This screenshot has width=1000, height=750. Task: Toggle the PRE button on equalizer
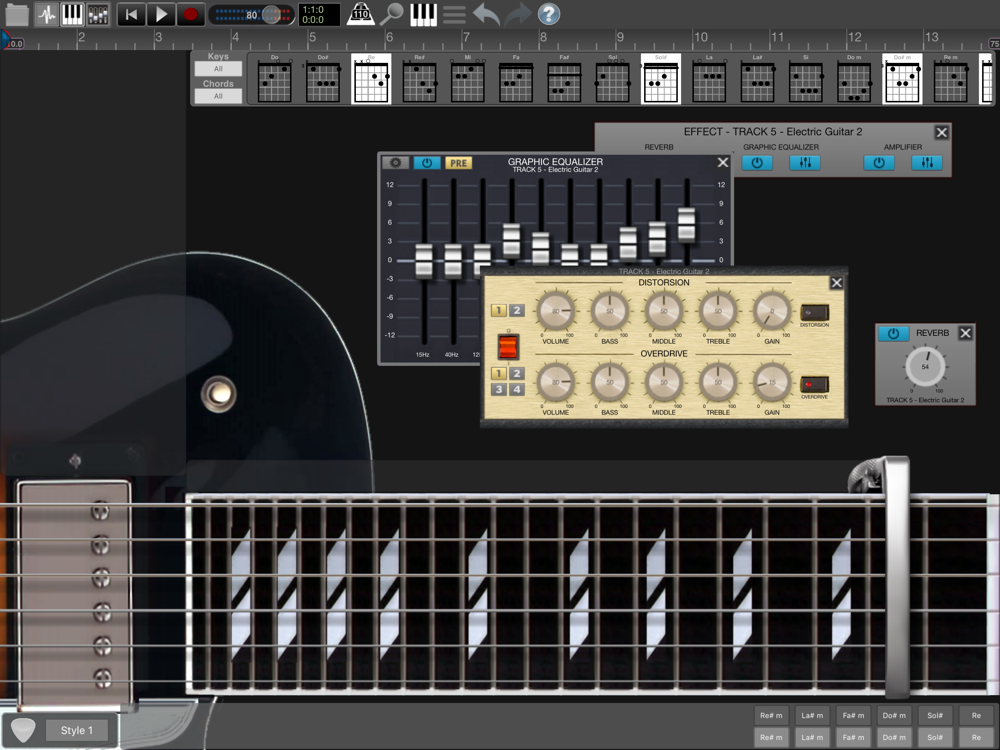(x=458, y=163)
